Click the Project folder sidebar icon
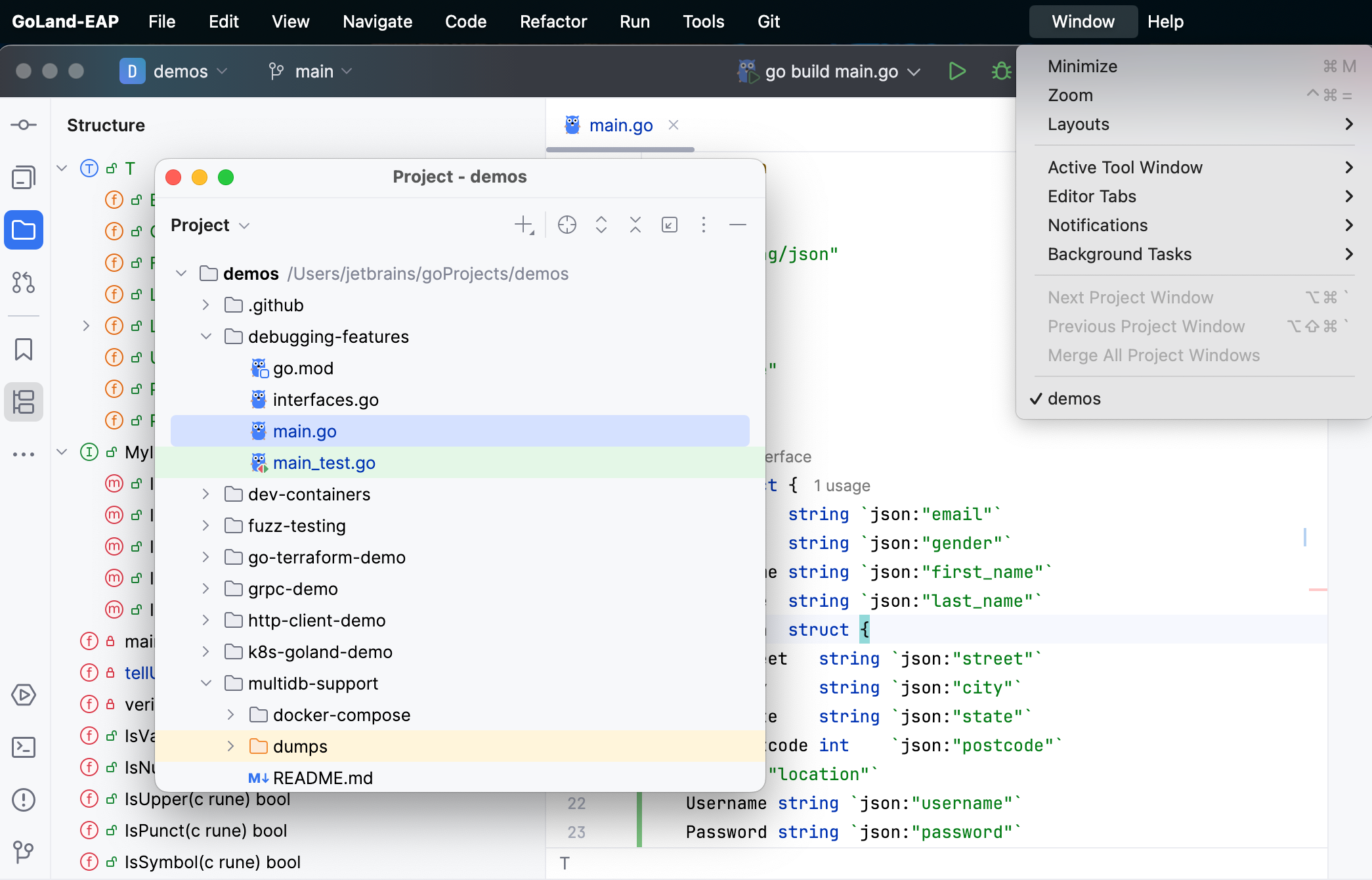1372x880 pixels. click(x=24, y=231)
